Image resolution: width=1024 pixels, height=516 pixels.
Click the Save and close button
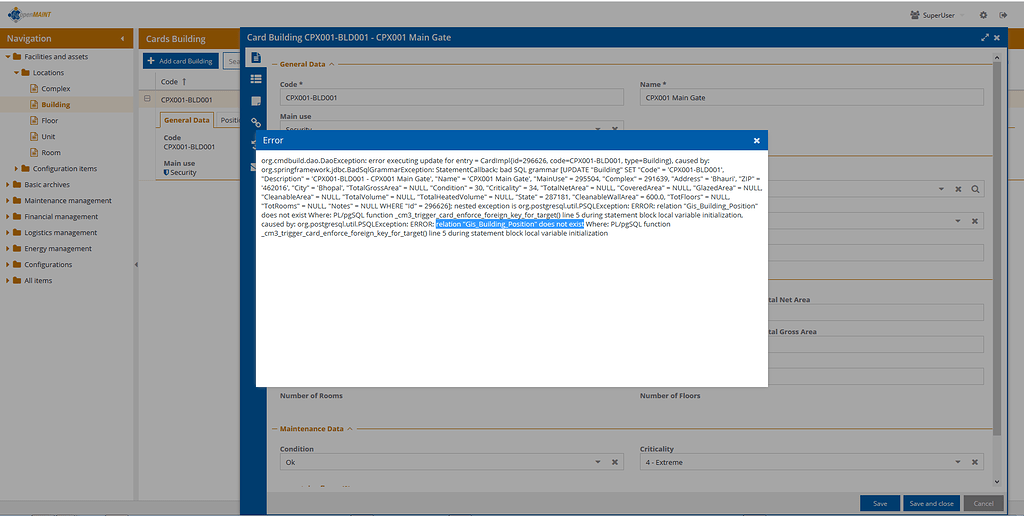click(x=931, y=504)
